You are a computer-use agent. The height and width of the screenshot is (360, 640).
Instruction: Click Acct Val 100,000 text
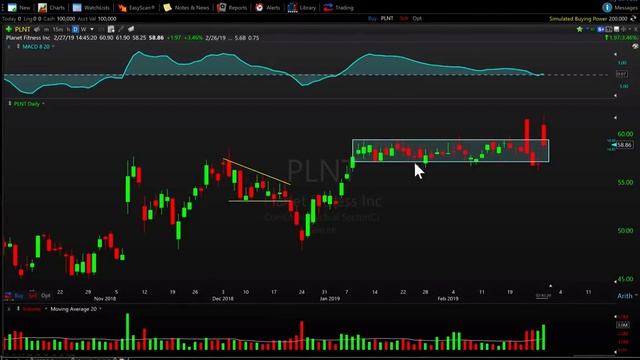tap(97, 19)
